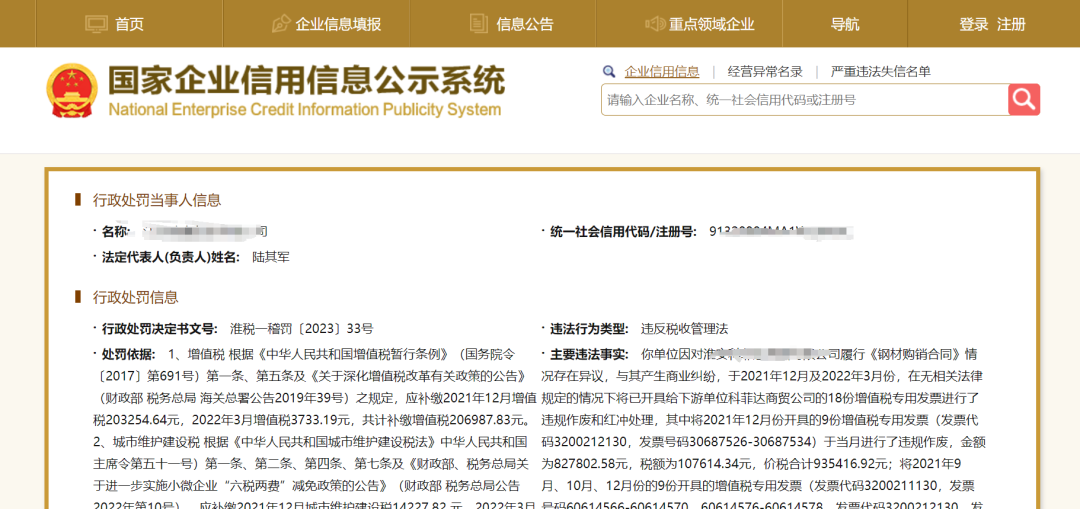Click the 登录 link
The width and height of the screenshot is (1080, 509).
[974, 24]
